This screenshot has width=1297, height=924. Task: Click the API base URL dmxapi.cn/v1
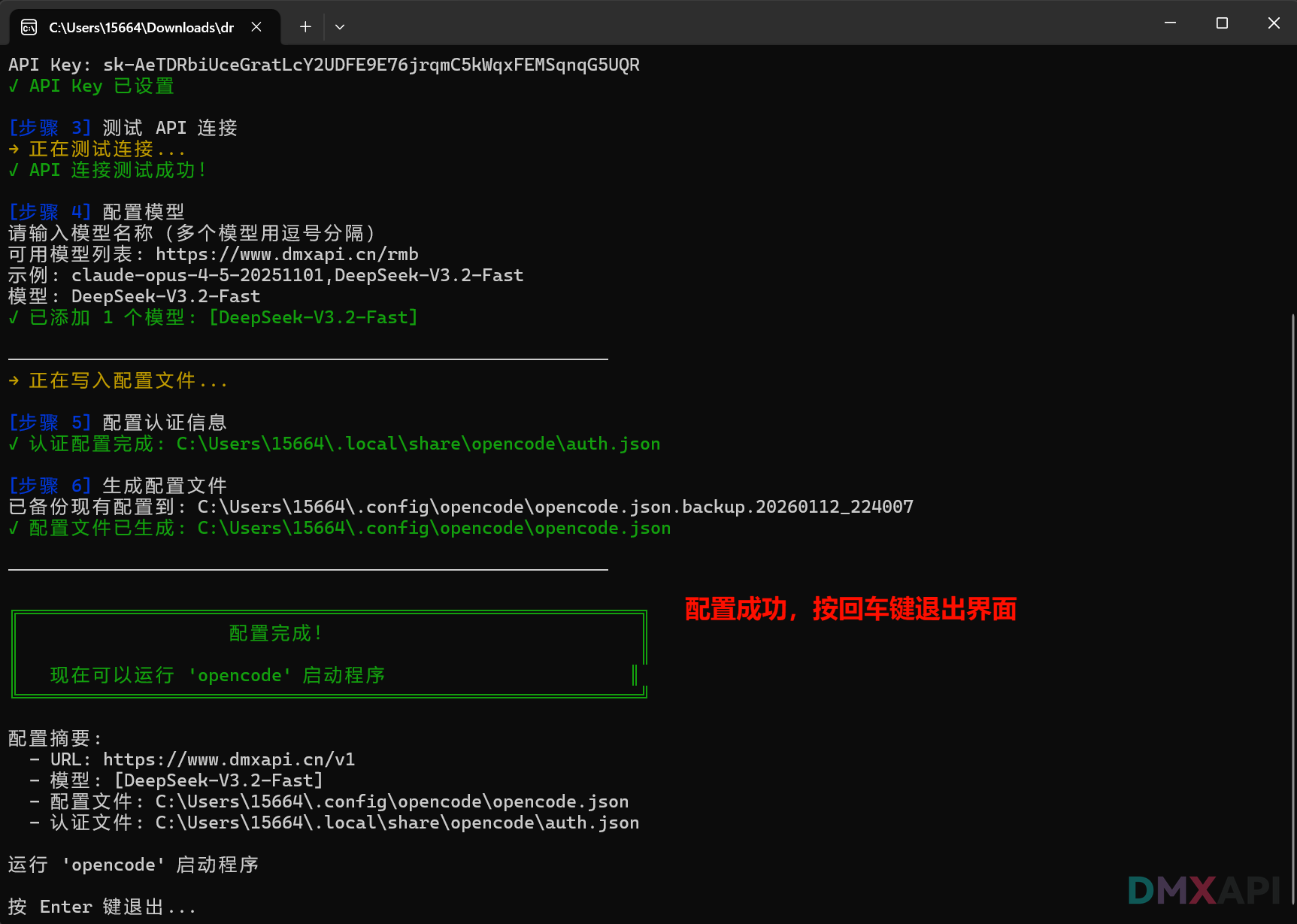tap(229, 759)
